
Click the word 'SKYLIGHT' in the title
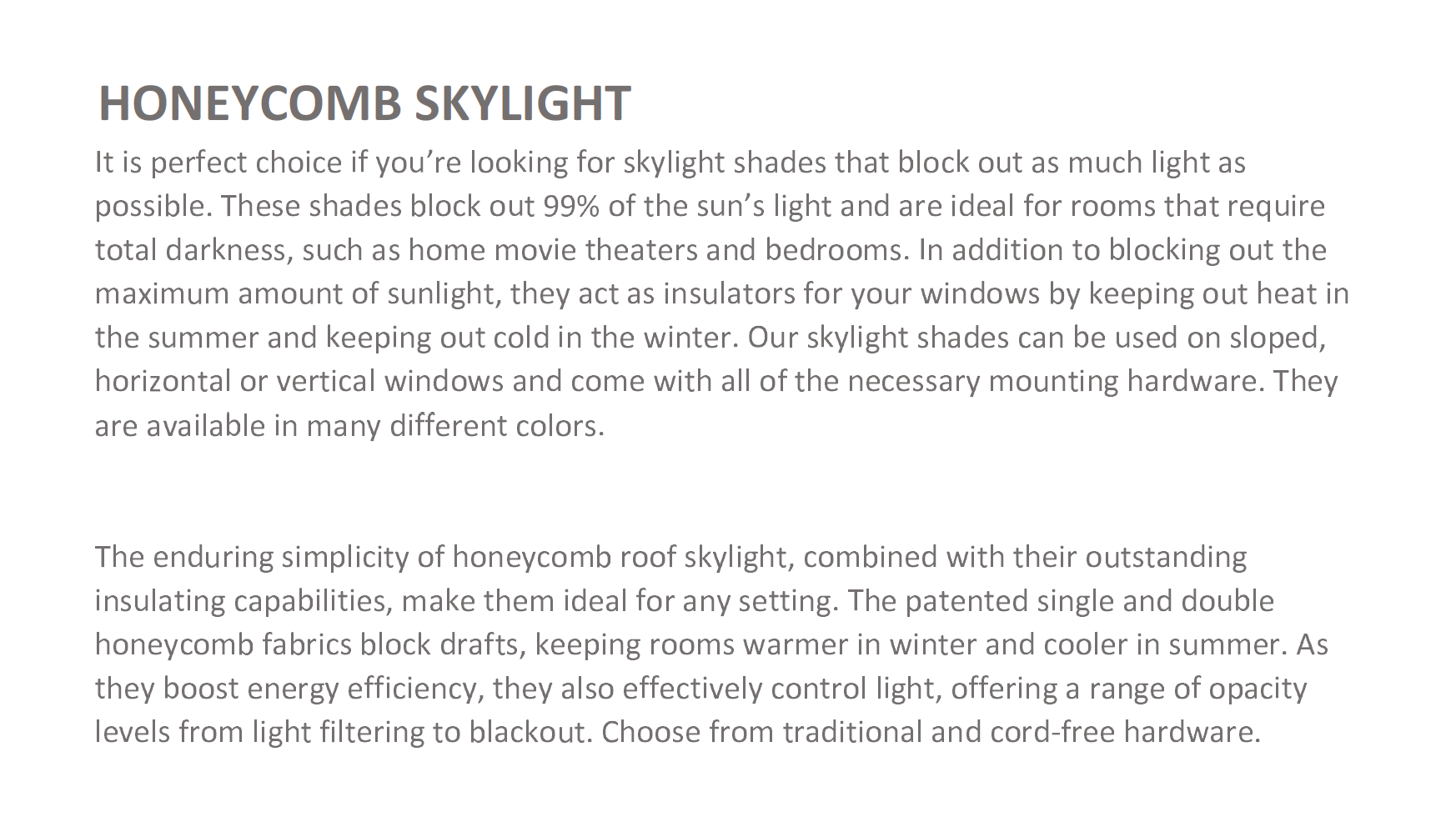(522, 103)
